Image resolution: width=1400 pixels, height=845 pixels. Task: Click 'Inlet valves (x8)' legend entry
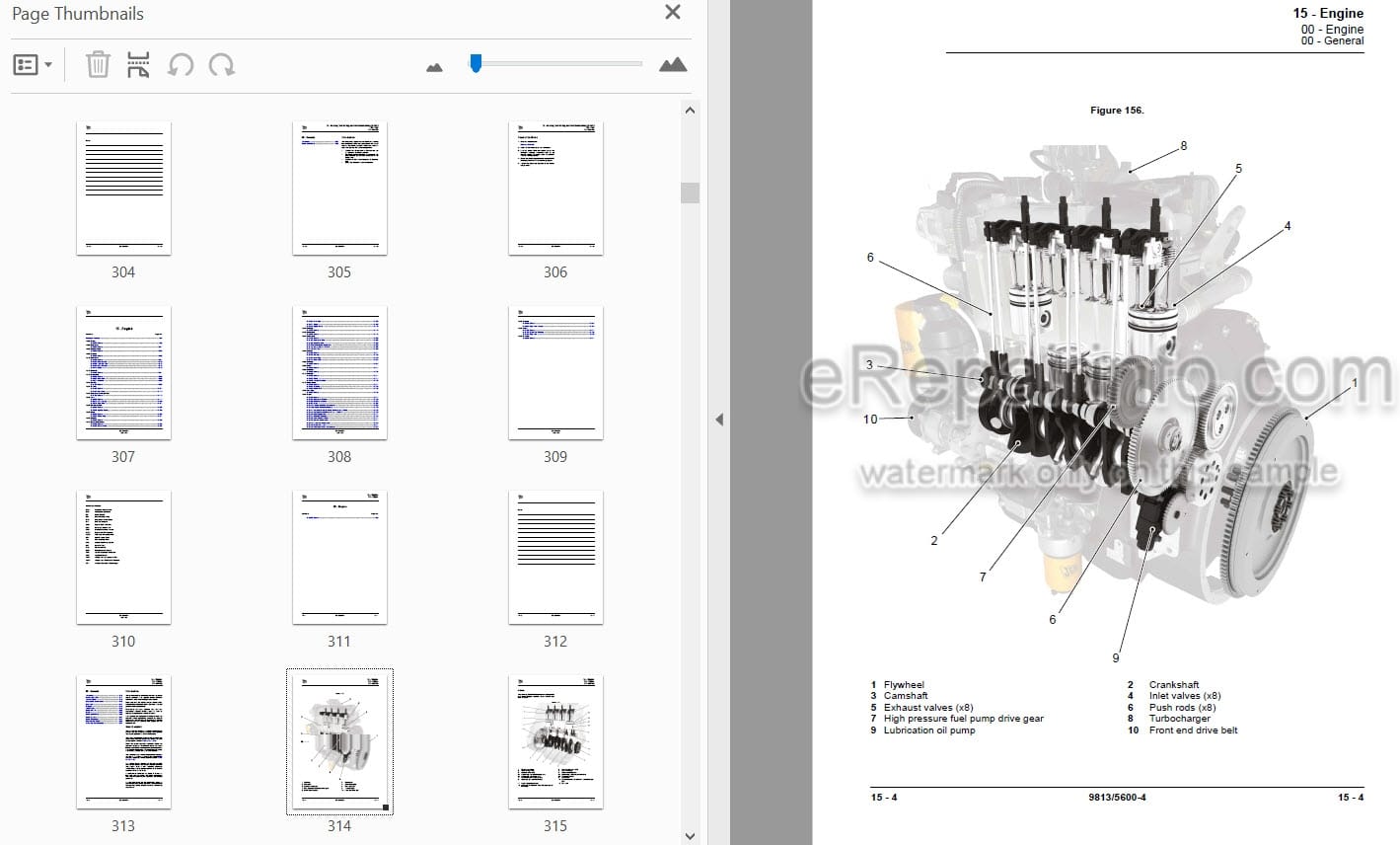pos(1185,696)
